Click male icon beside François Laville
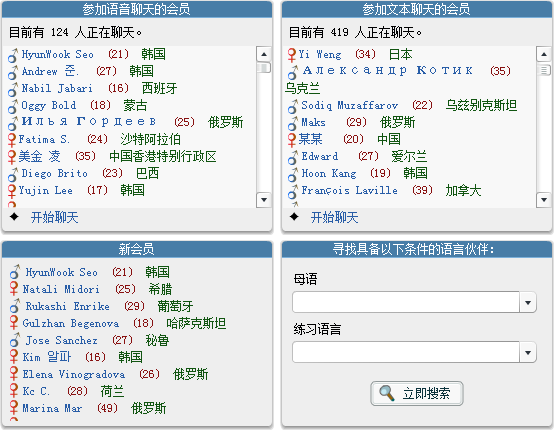 (x=293, y=192)
